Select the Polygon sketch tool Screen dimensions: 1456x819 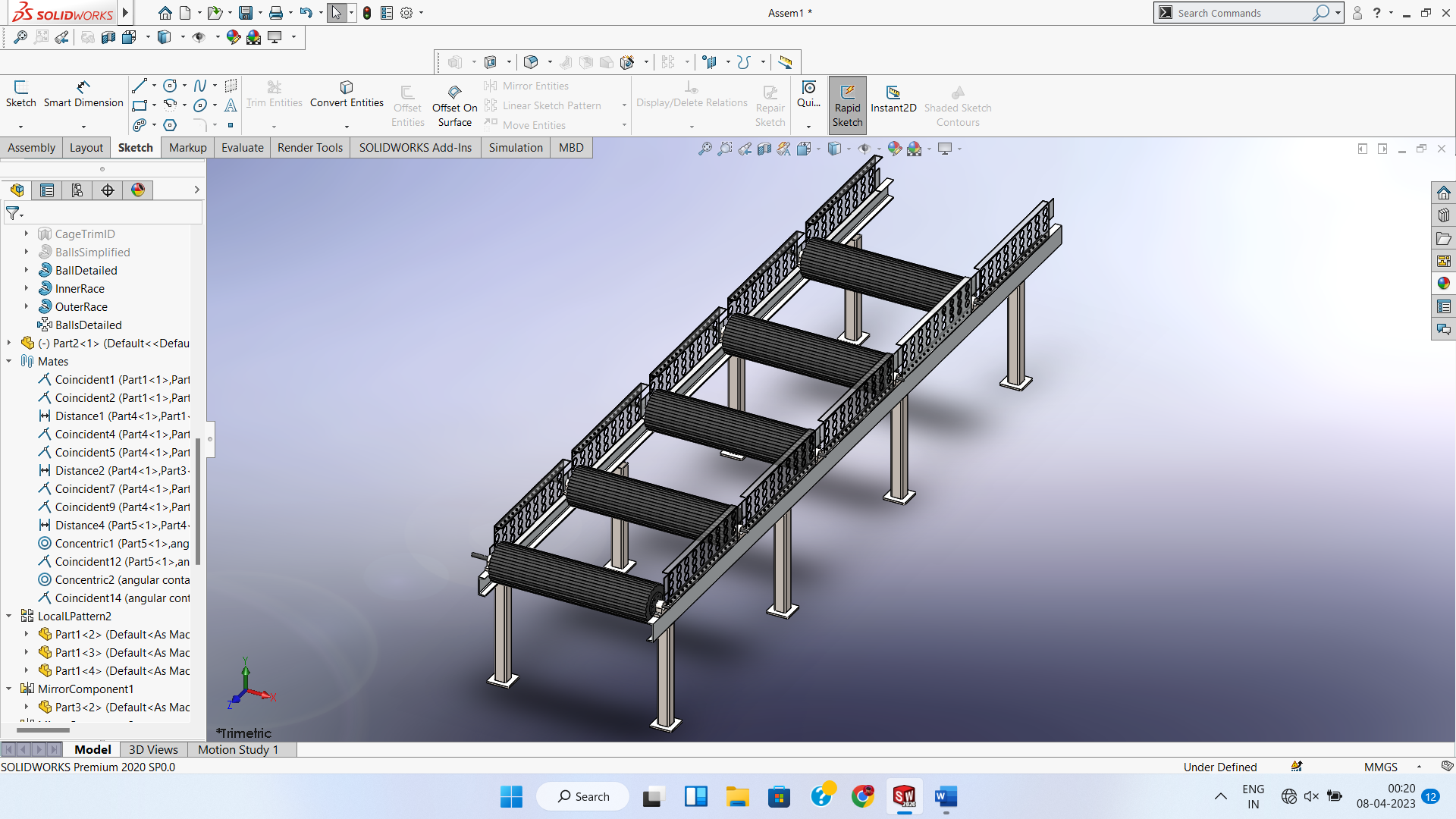[170, 125]
